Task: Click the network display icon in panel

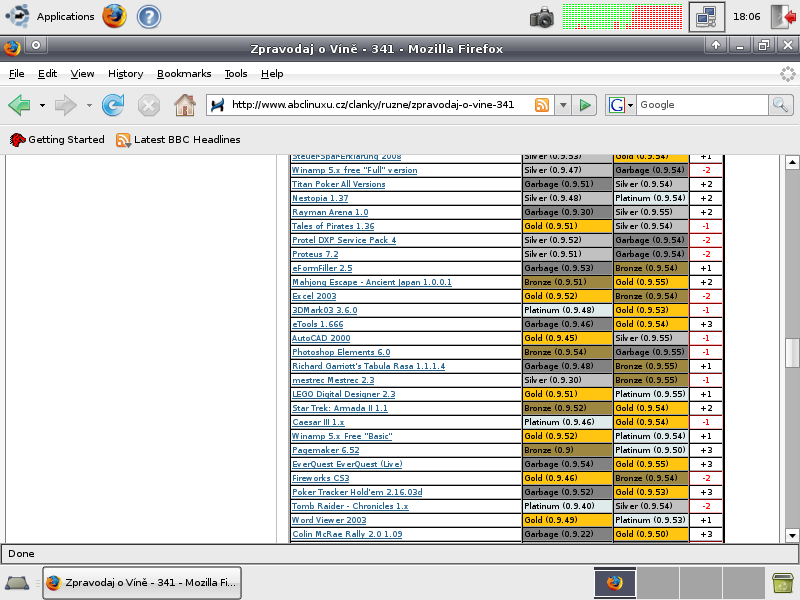Action: pos(707,17)
